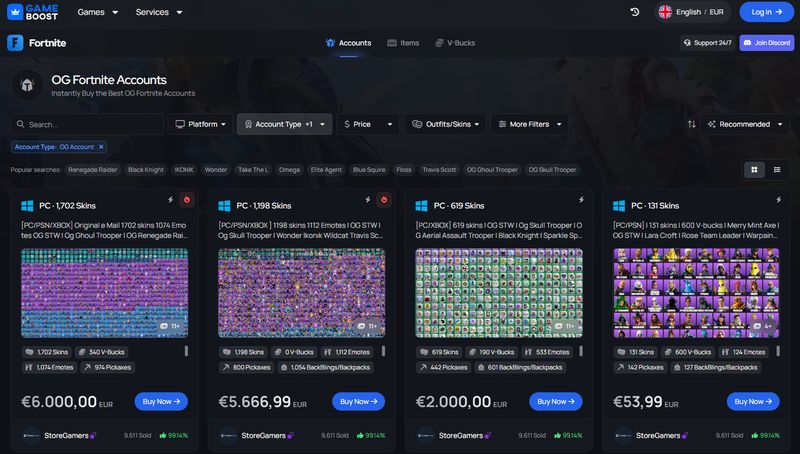Click the image count badge on the 1,702 Skins thumbnail
The width and height of the screenshot is (800, 454).
pos(170,326)
